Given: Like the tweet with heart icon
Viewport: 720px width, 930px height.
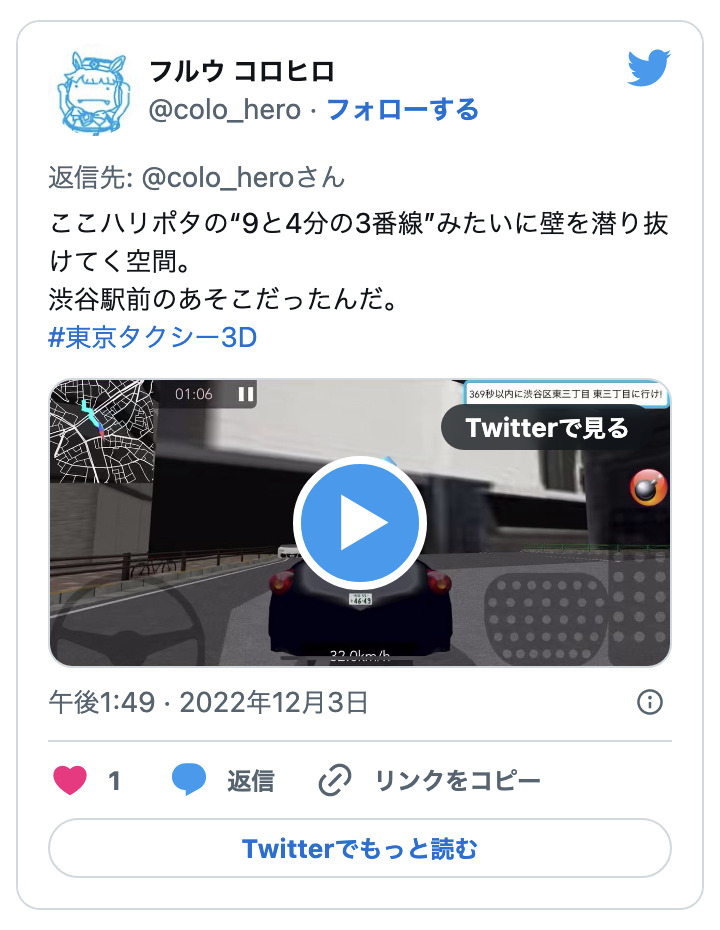Looking at the screenshot, I should (70, 780).
